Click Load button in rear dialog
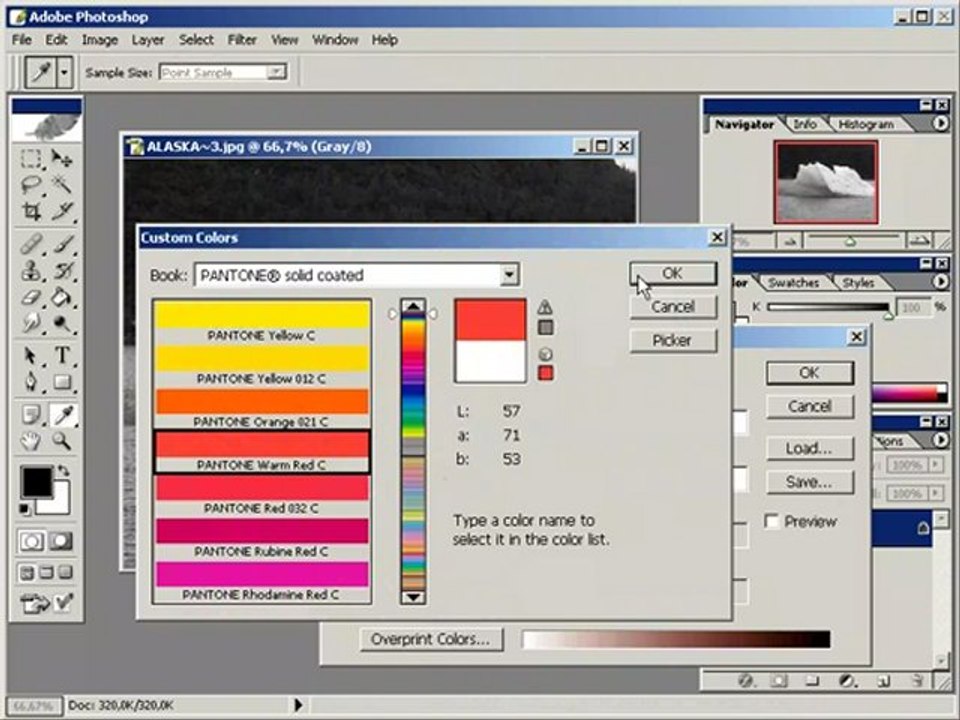Screen dimensions: 960x720 tap(809, 448)
